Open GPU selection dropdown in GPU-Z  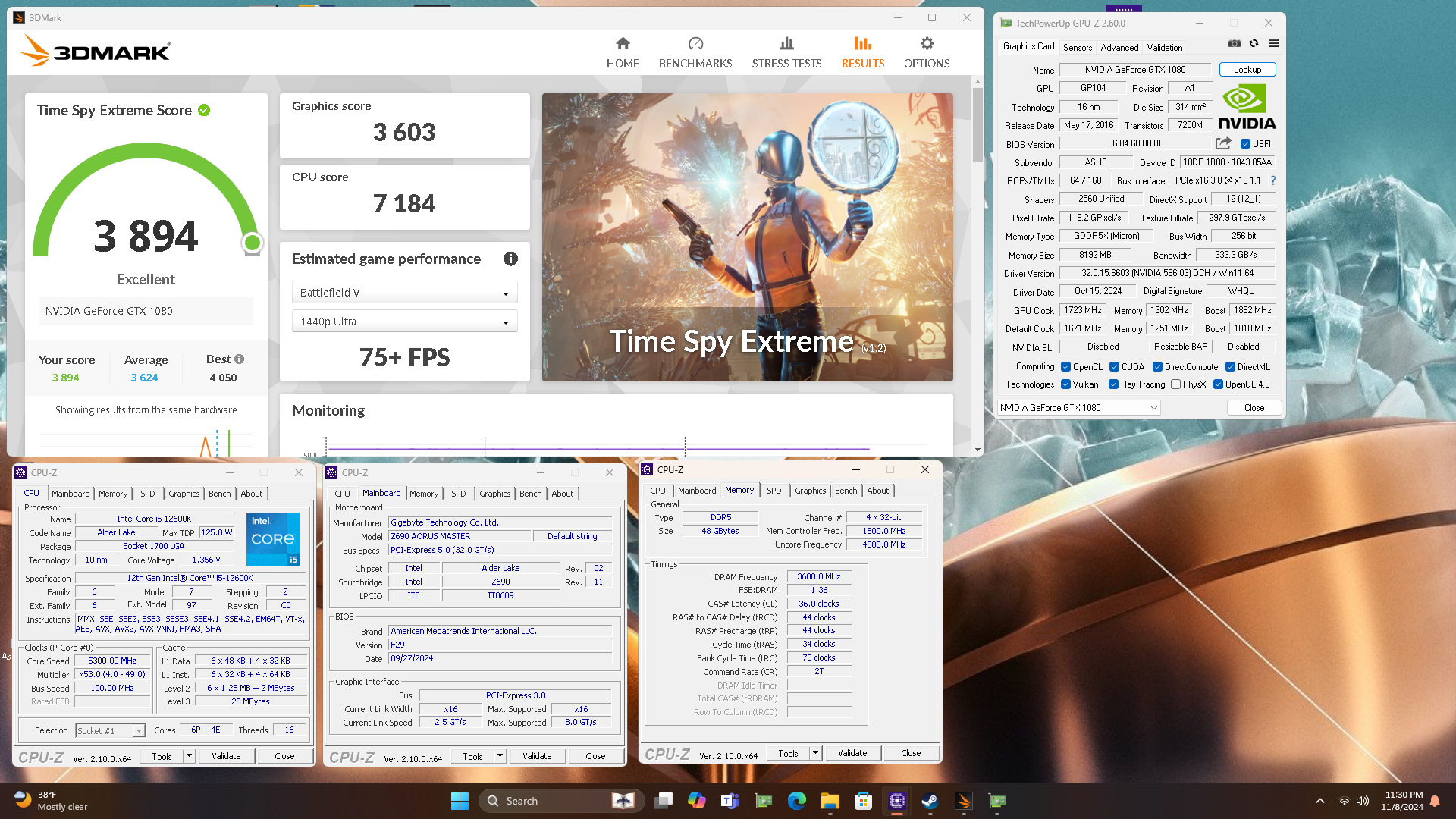pyautogui.click(x=1078, y=407)
